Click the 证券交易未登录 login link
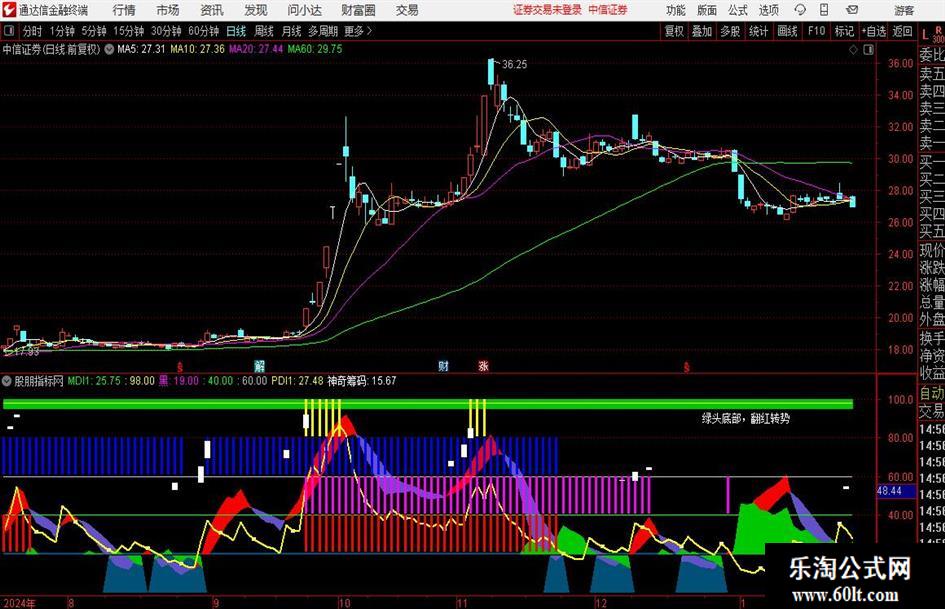Image resolution: width=945 pixels, height=609 pixels. pos(547,10)
